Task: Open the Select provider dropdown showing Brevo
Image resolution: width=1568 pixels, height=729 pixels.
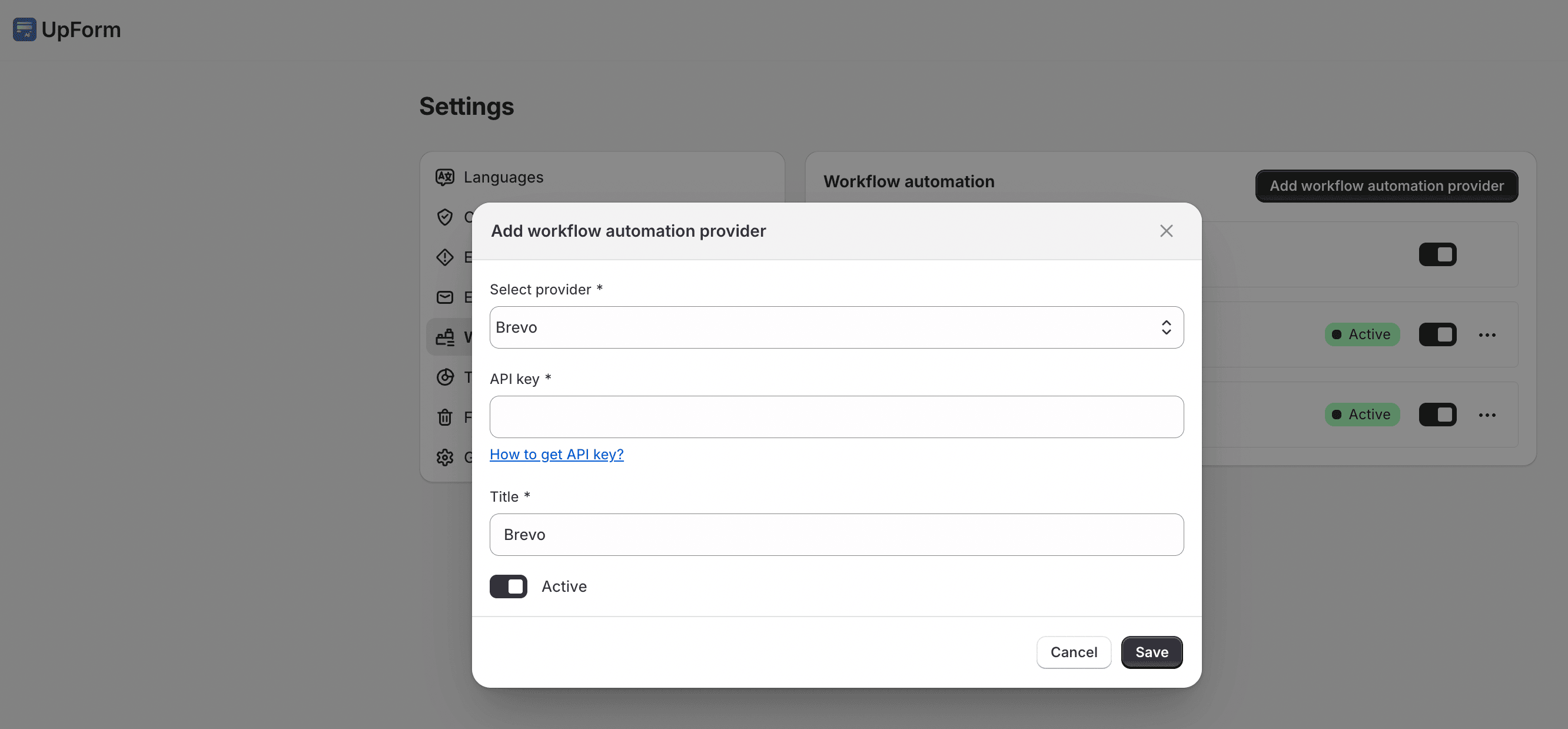Action: [x=836, y=327]
